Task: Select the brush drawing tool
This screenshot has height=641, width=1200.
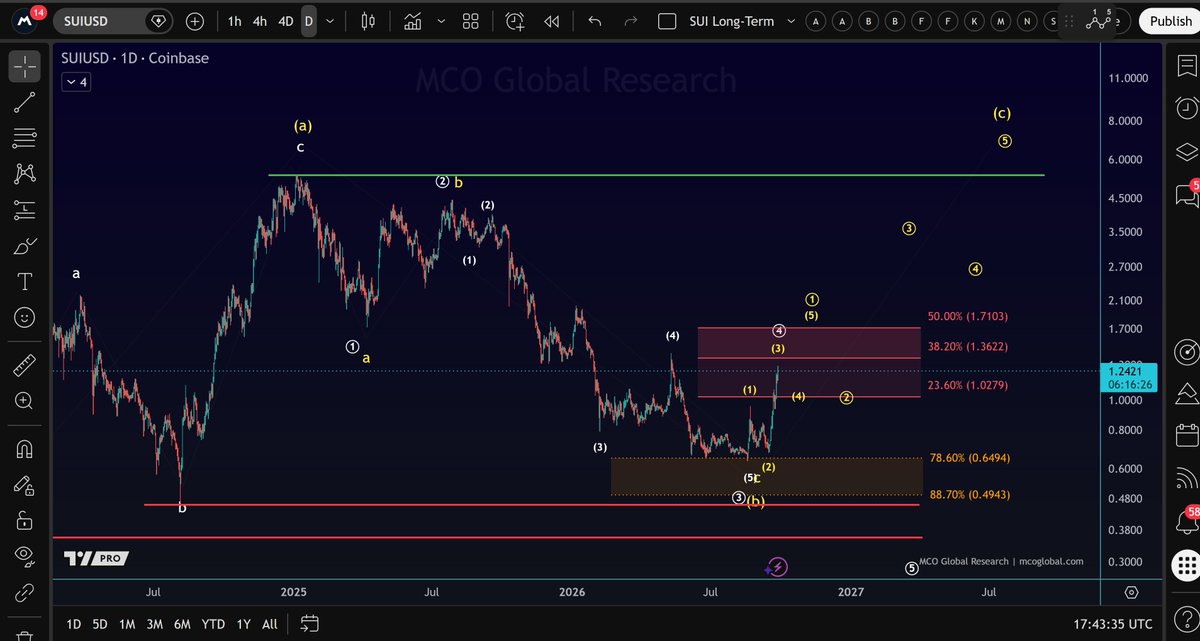Action: pos(25,245)
